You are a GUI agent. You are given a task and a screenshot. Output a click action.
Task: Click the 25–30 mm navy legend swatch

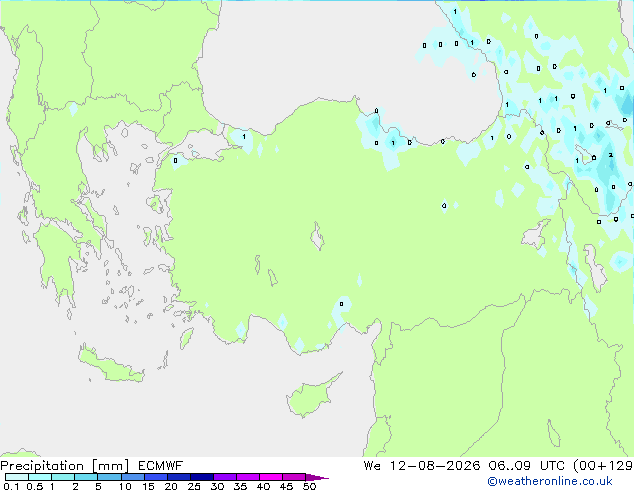pos(201,477)
